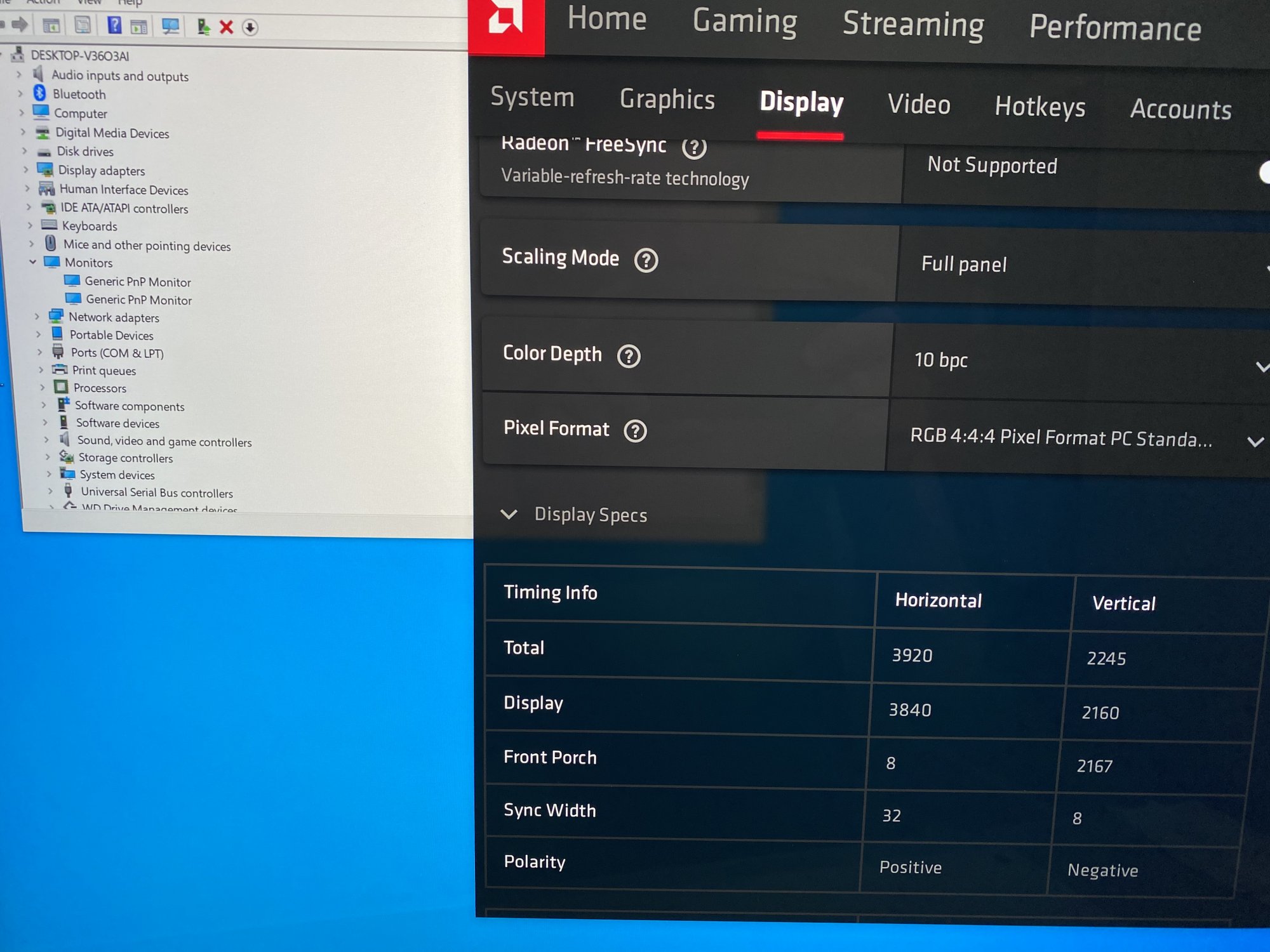
Task: Open help icon next to Color Depth
Action: pyautogui.click(x=629, y=356)
